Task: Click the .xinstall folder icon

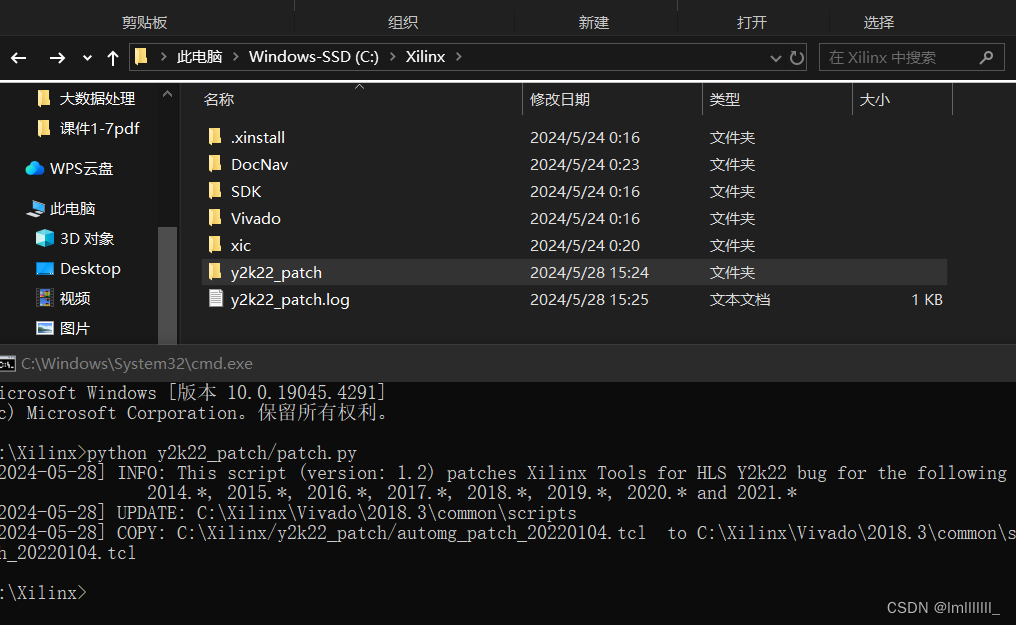Action: (x=215, y=137)
